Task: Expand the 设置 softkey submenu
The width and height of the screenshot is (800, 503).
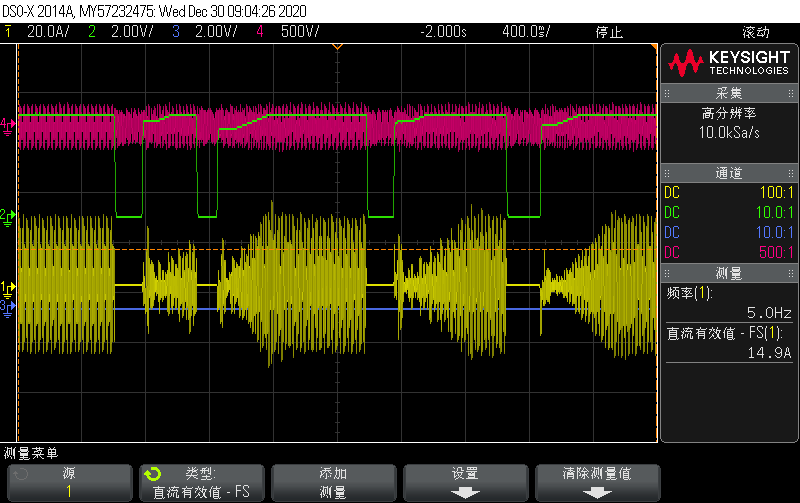Action: click(464, 482)
